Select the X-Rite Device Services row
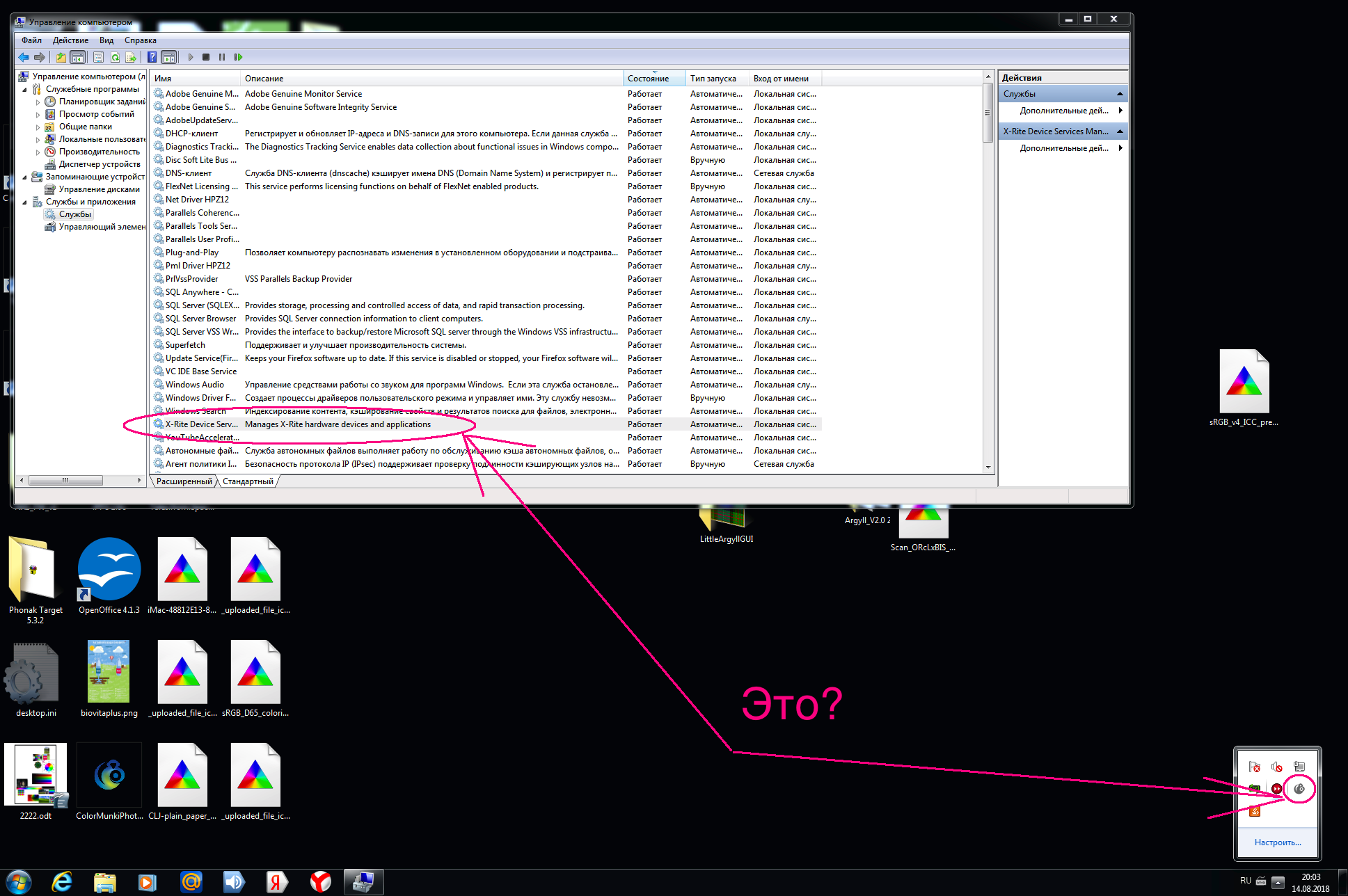Screen dimensions: 1348x896 [x=486, y=424]
